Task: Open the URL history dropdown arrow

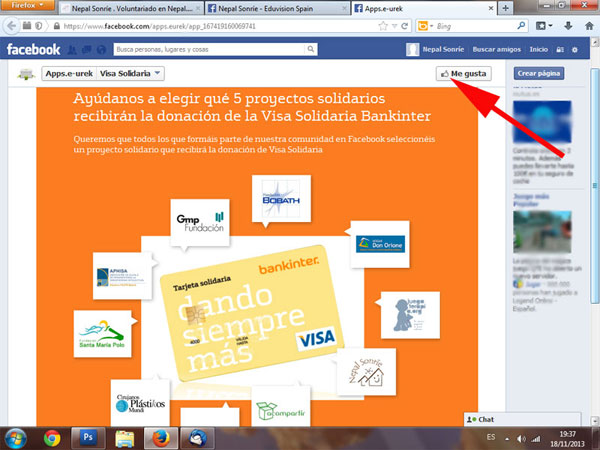Action: click(394, 26)
